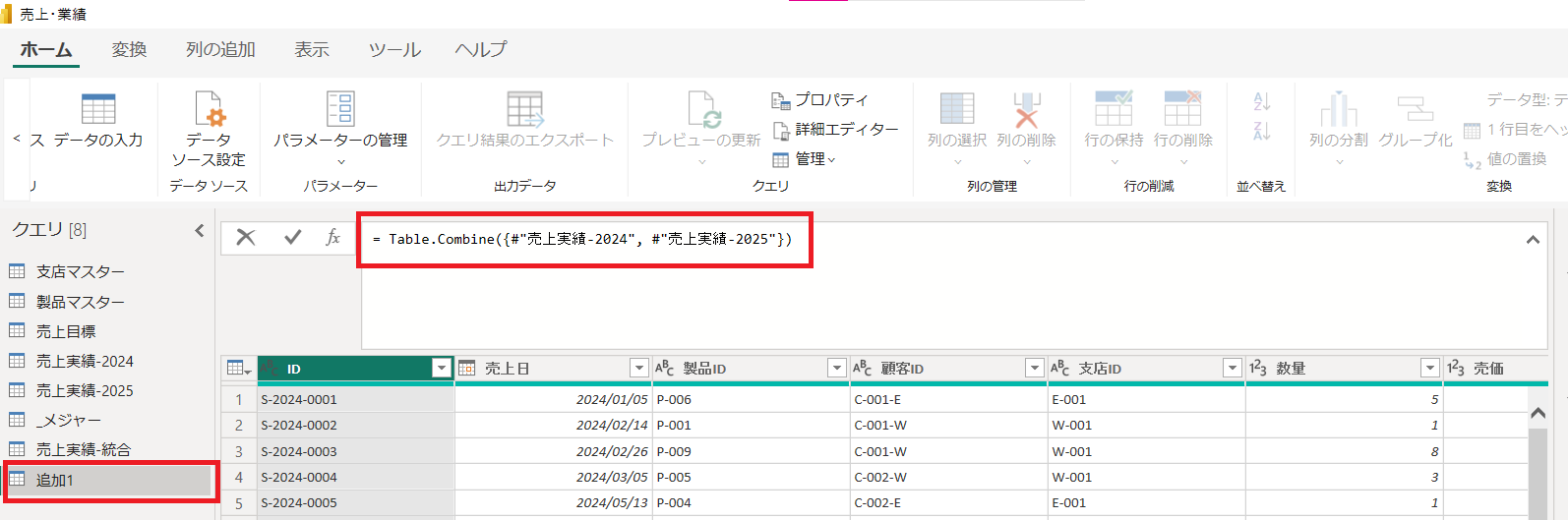Image resolution: width=1568 pixels, height=520 pixels.
Task: Click 列の選択 icon
Action: (957, 108)
